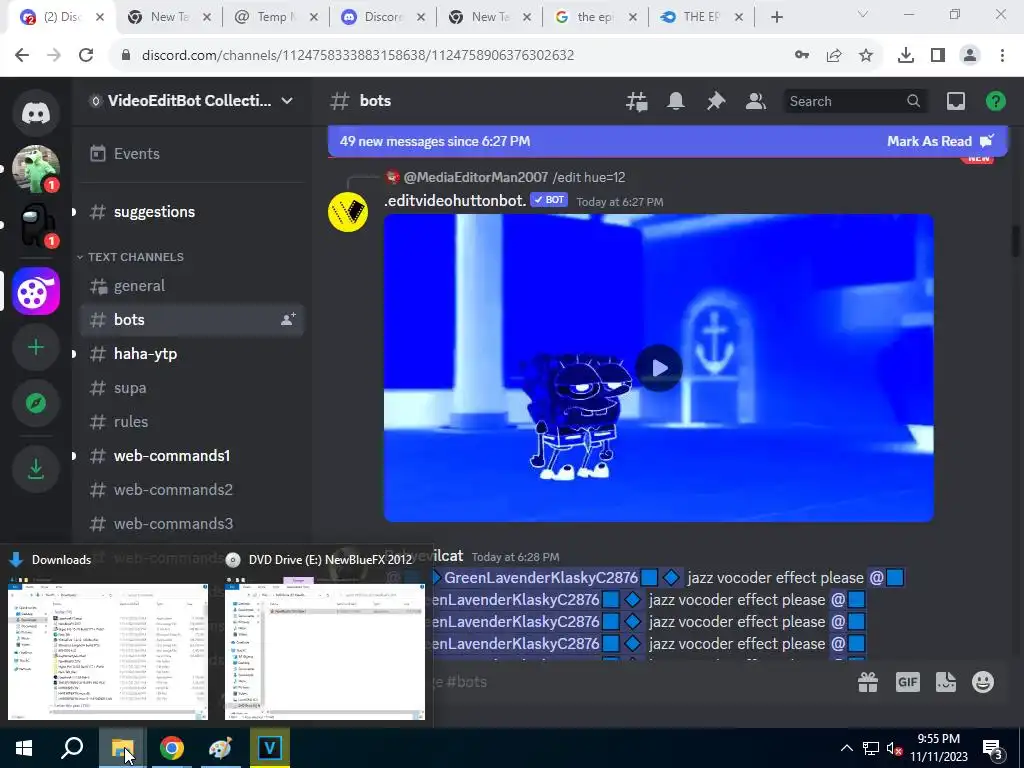The image size is (1024, 768).
Task: Open the web-commands1 channel
Action: 192,455
